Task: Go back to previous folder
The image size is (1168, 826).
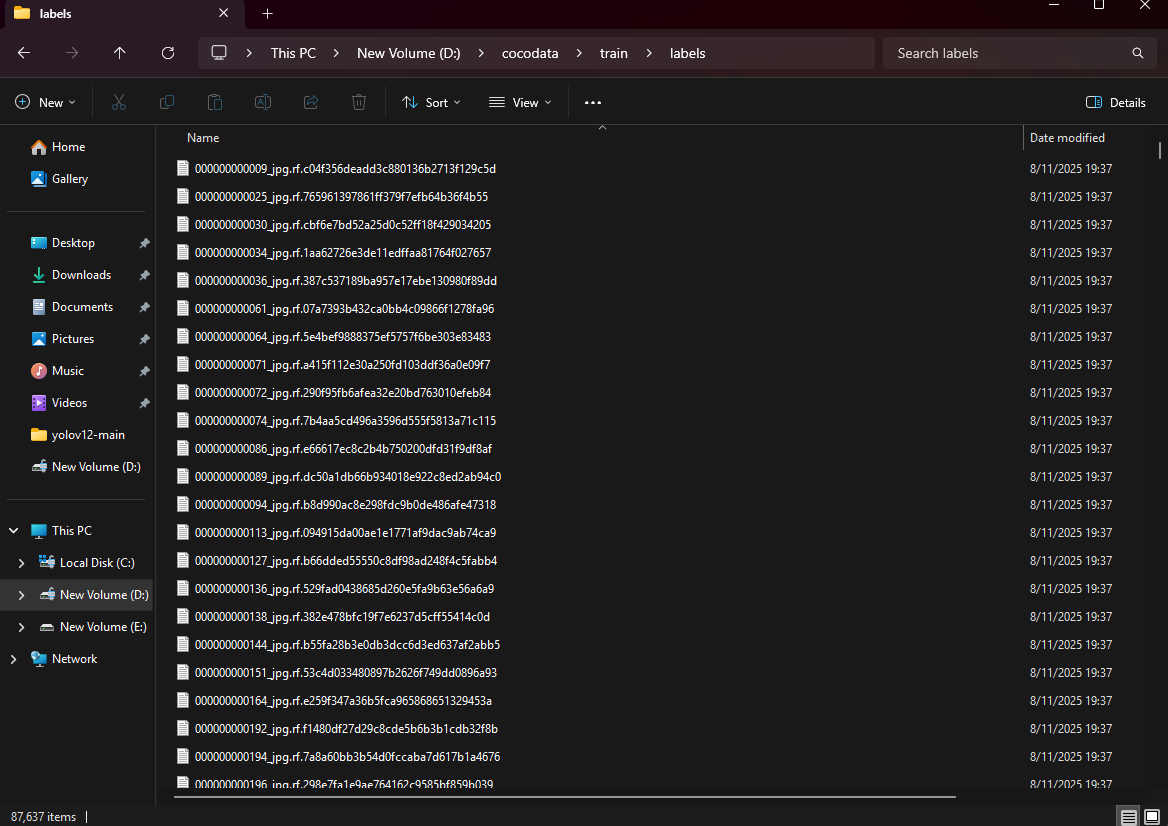Action: pos(24,53)
